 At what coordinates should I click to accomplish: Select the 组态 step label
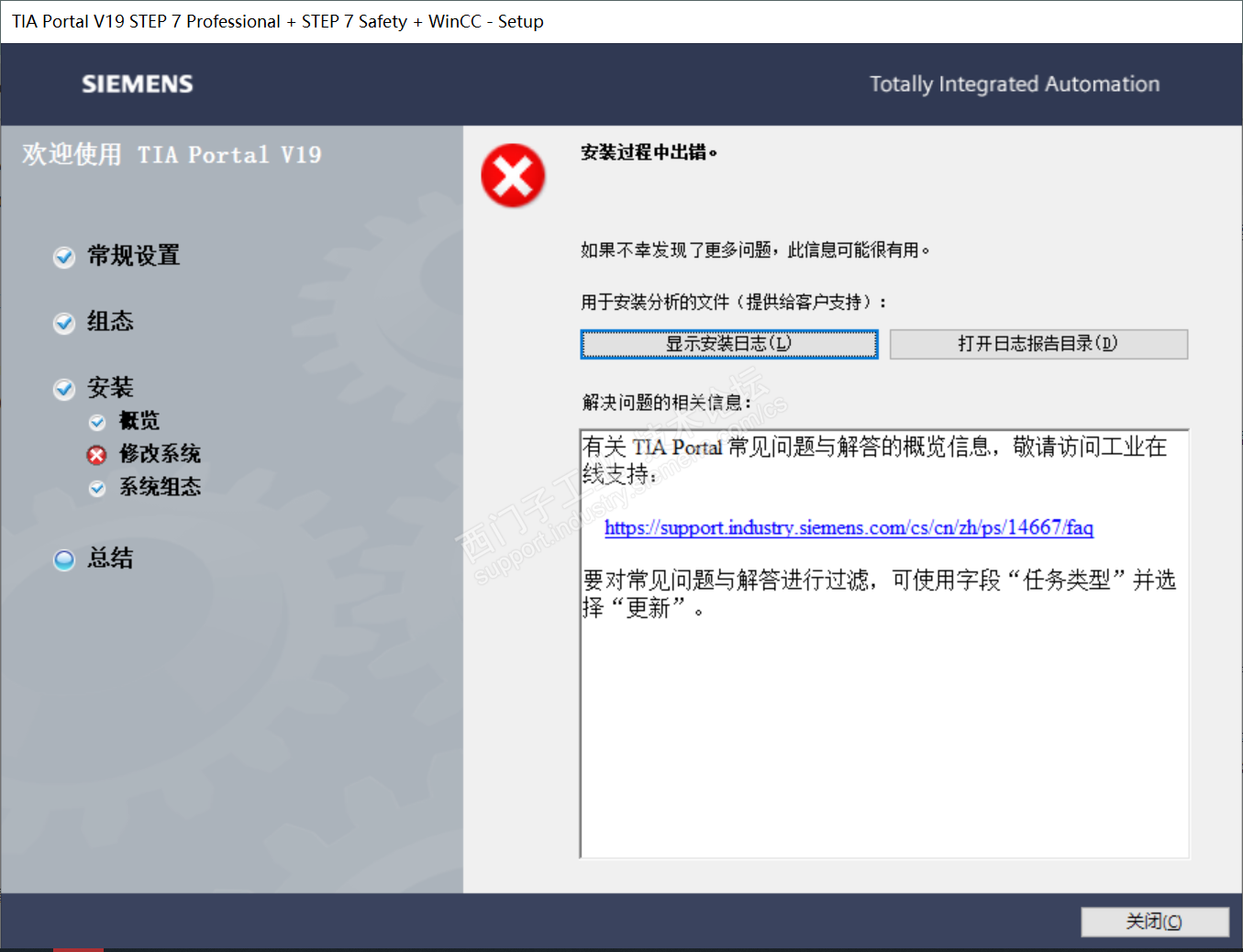(x=111, y=322)
